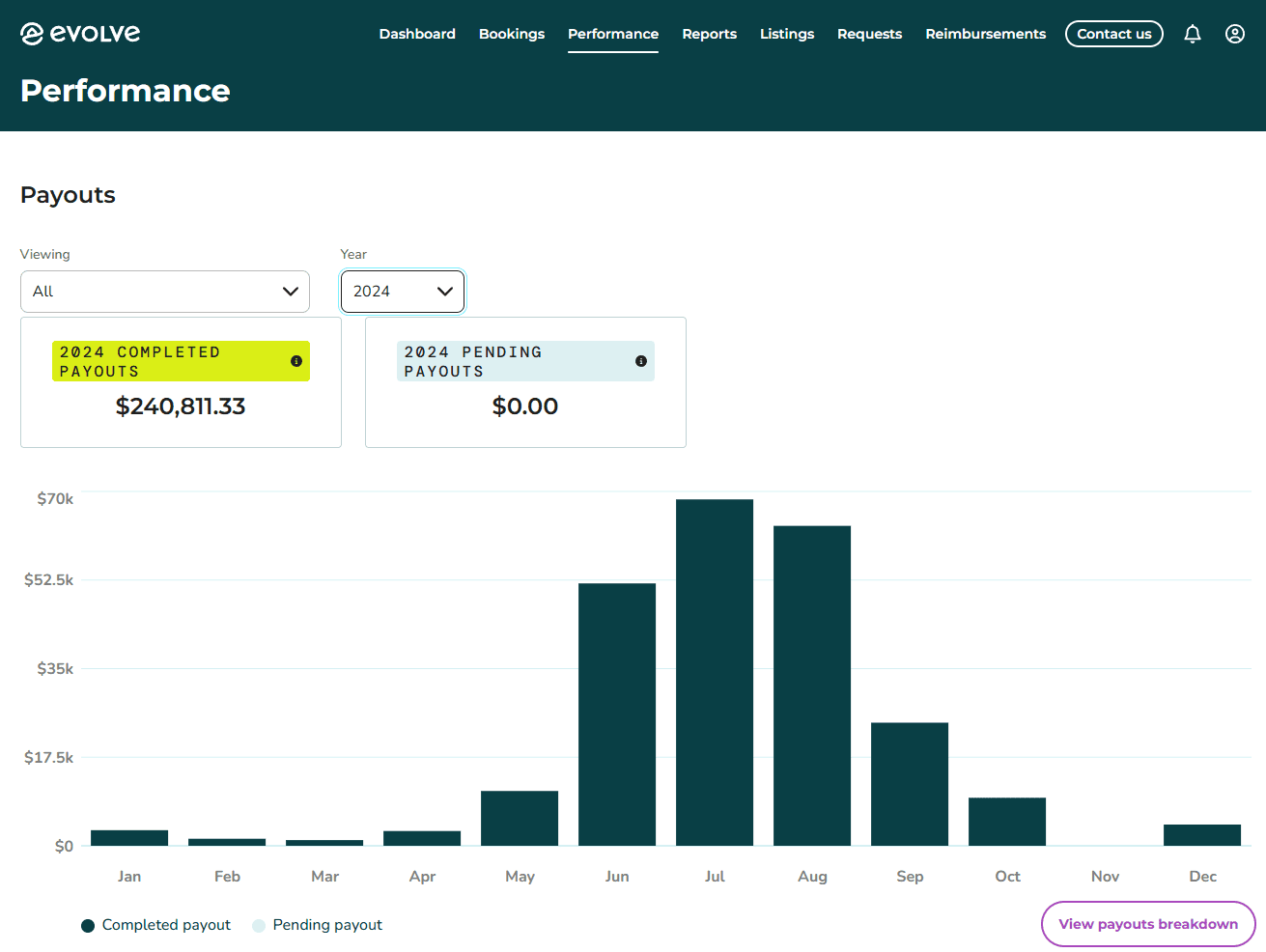Toggle Pending payout legend series
The height and width of the screenshot is (952, 1266).
[318, 925]
